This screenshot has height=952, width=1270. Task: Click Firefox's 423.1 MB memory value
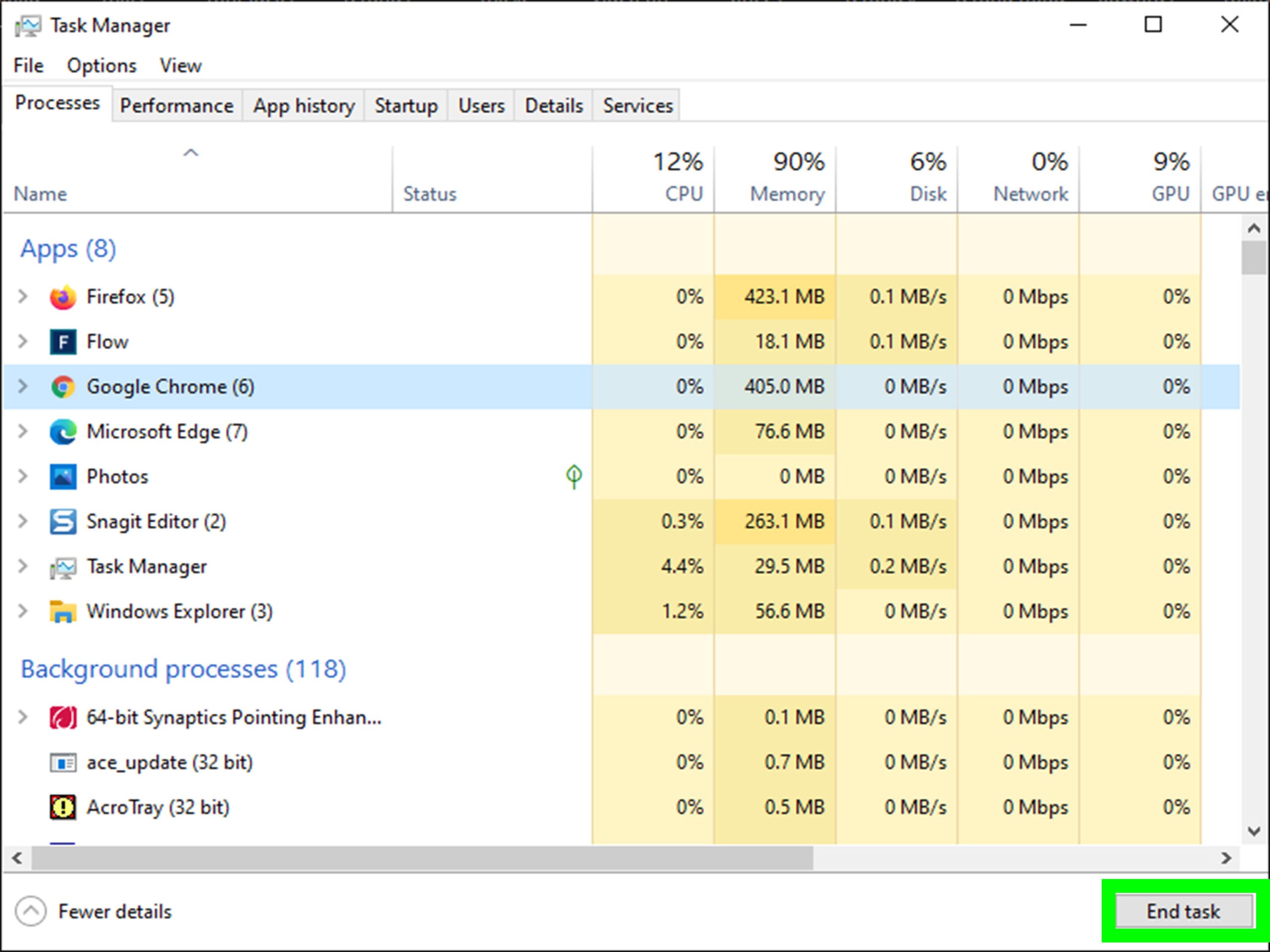click(784, 297)
